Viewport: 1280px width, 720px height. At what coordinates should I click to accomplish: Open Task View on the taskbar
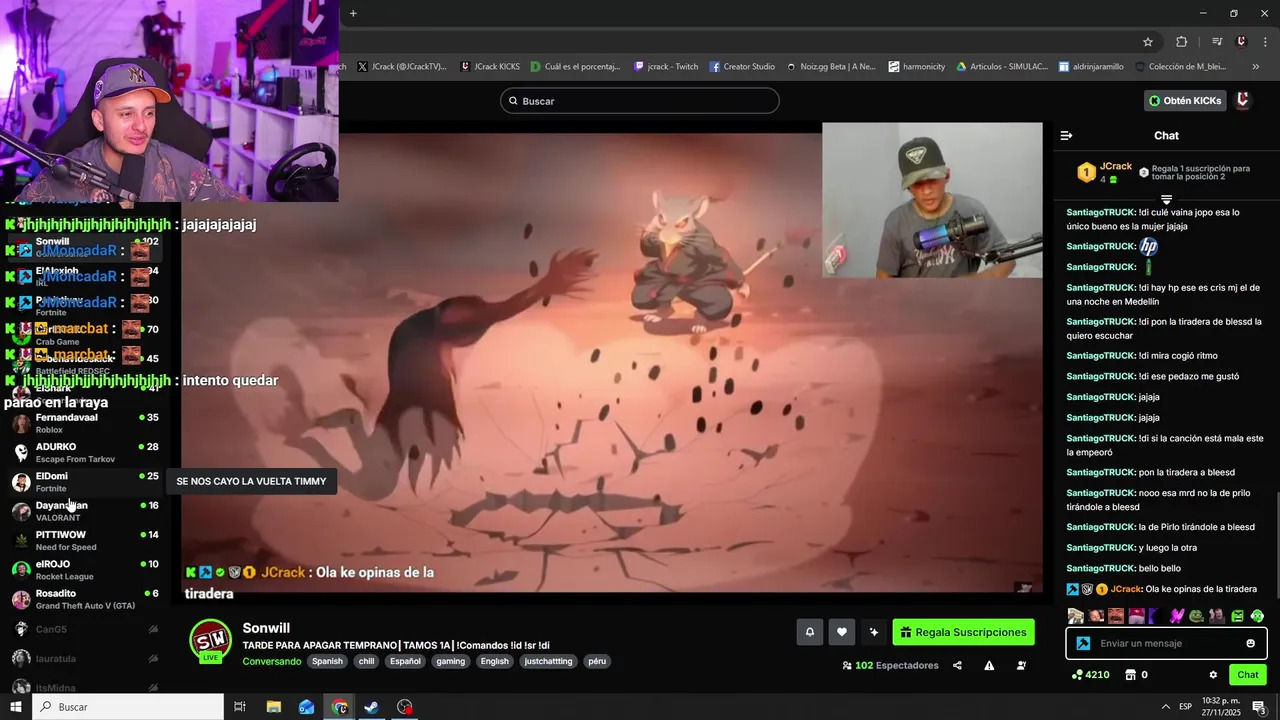pyautogui.click(x=240, y=707)
